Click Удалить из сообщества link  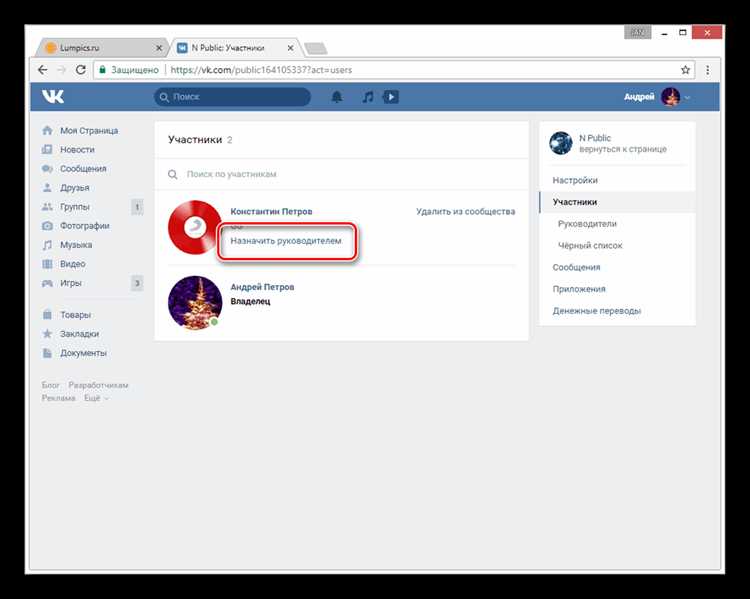[465, 211]
